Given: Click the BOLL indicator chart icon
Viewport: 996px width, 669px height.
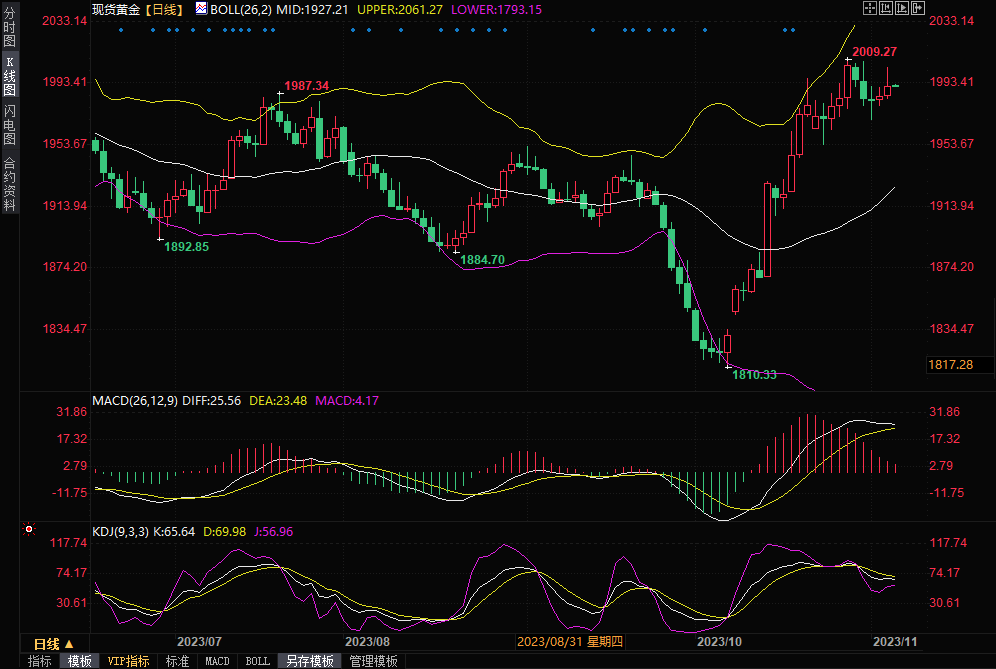Looking at the screenshot, I should (200, 9).
